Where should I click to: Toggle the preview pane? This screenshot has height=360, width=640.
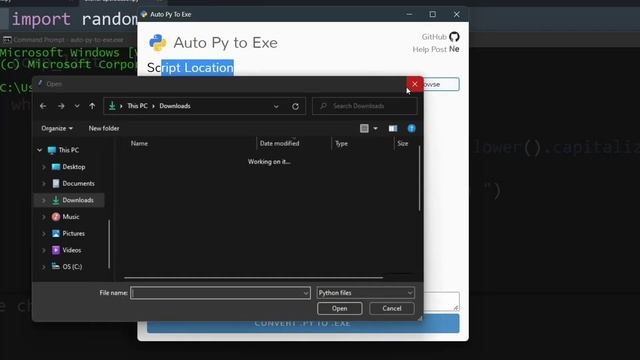(x=393, y=129)
